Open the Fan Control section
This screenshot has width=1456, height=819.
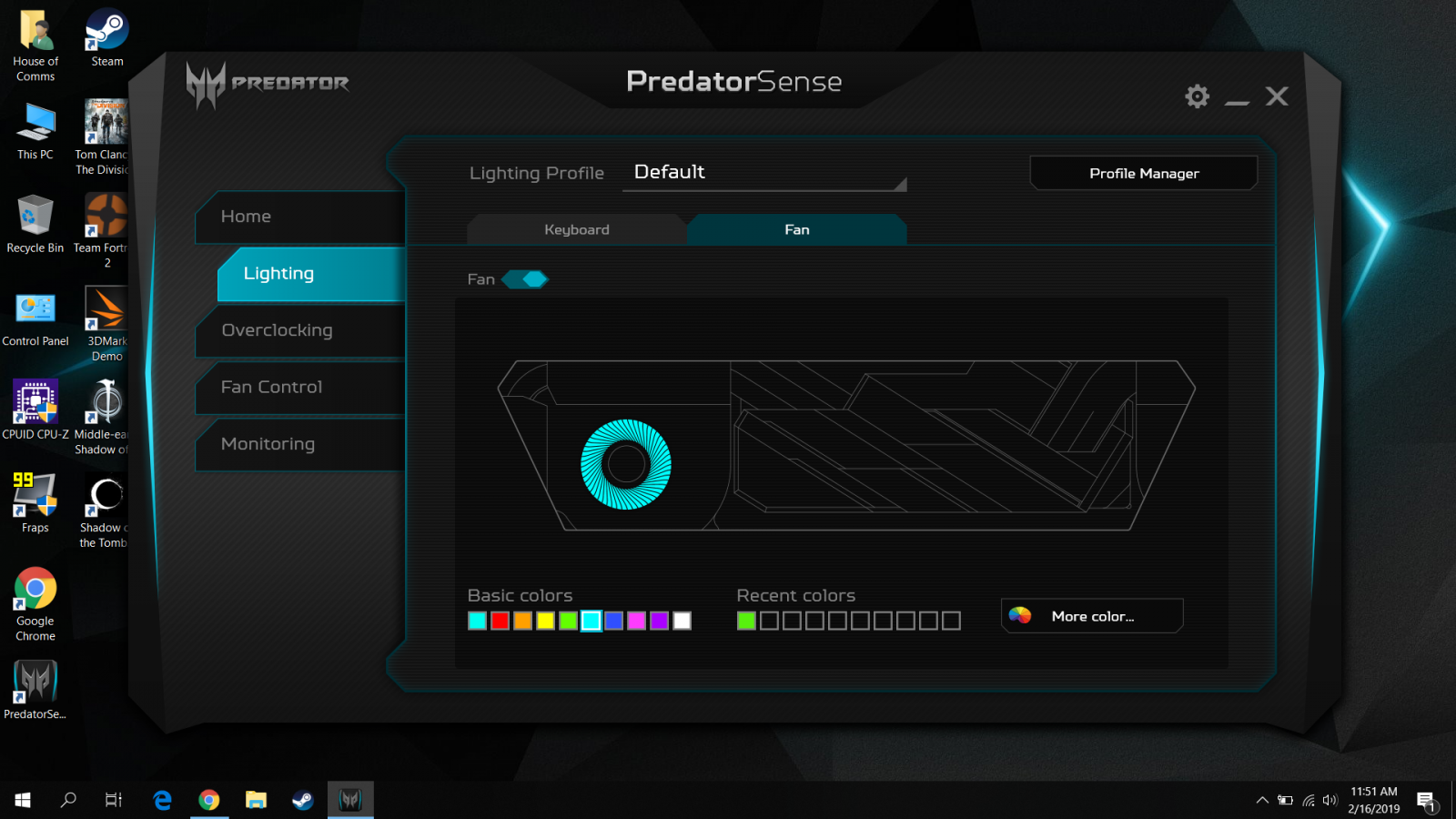300,387
